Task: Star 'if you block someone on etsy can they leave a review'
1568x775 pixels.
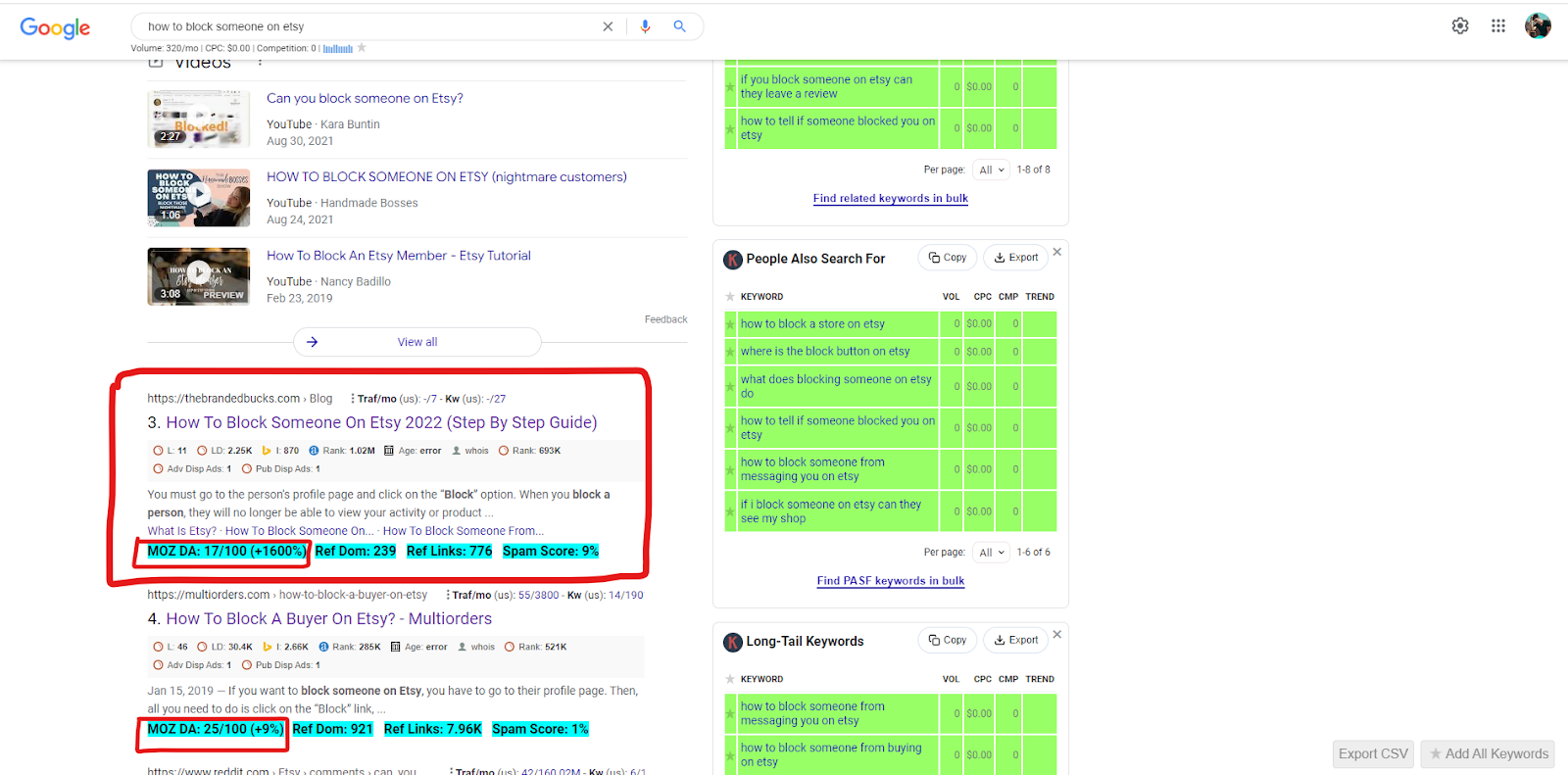Action: coord(730,87)
